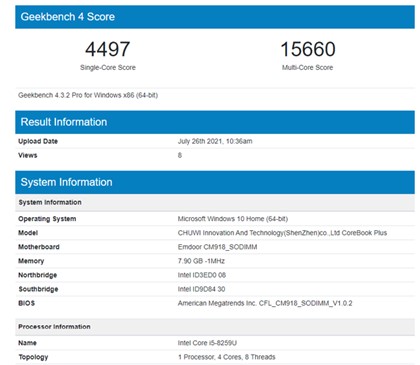Select the Multi-Core Score label
Image resolution: width=420 pixels, height=365 pixels.
tap(307, 67)
